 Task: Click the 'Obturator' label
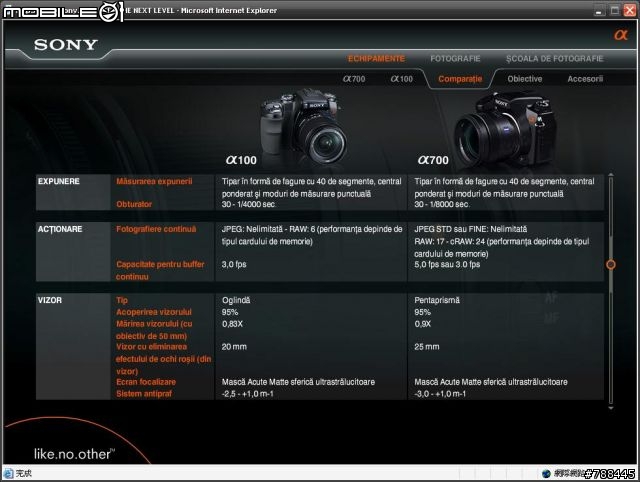[x=134, y=204]
